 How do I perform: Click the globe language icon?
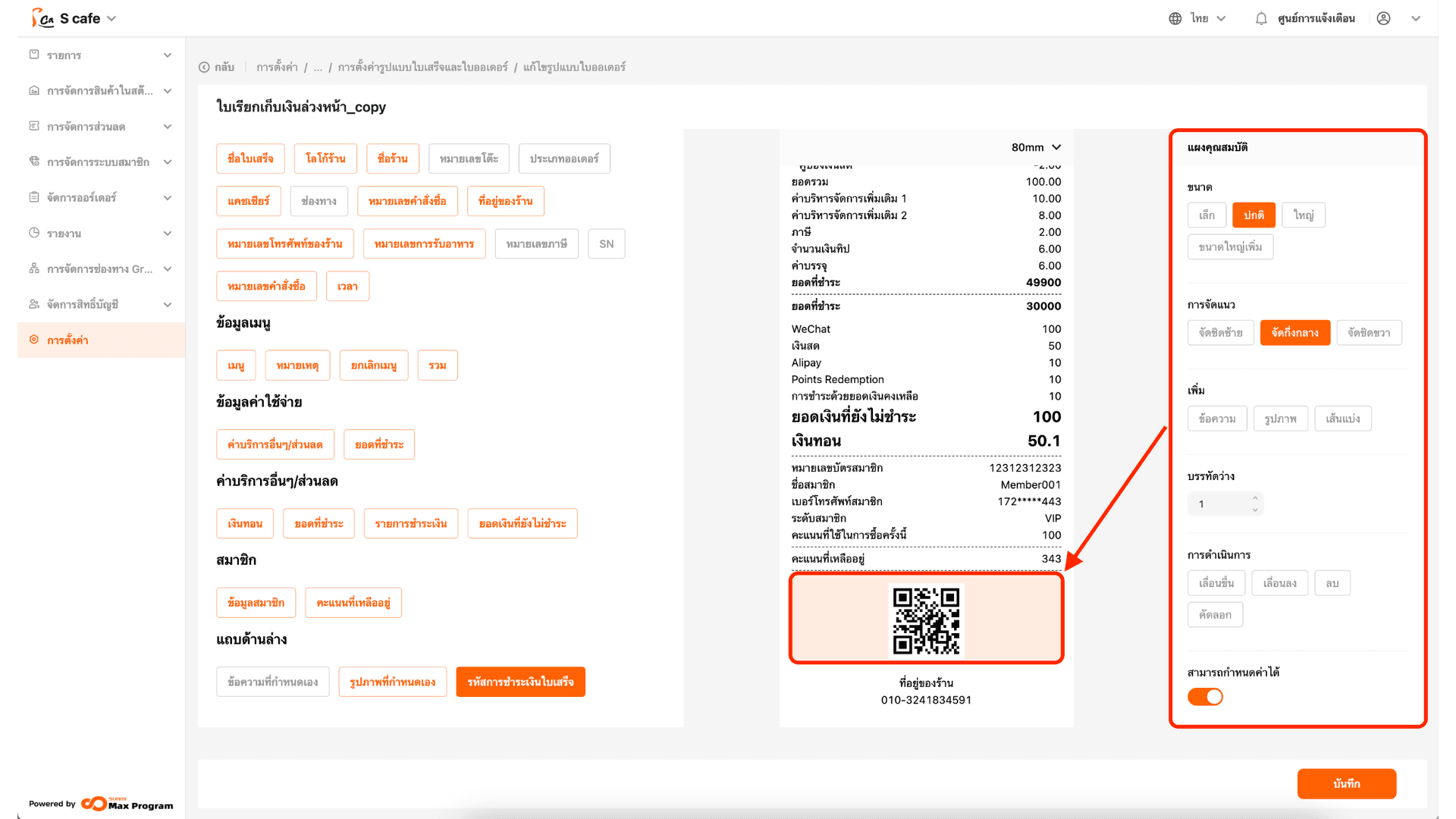(x=1175, y=19)
